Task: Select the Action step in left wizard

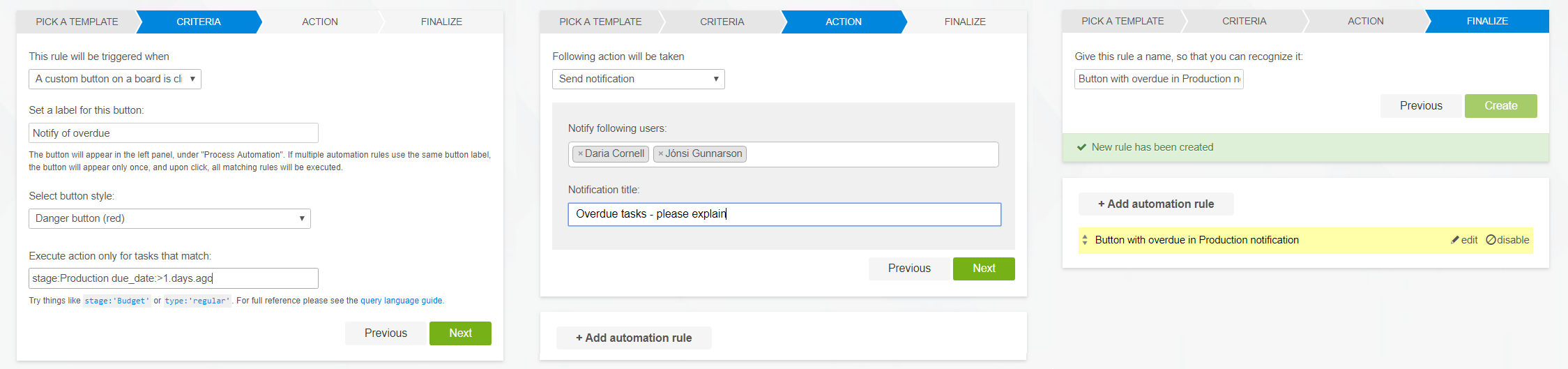Action: tap(319, 22)
